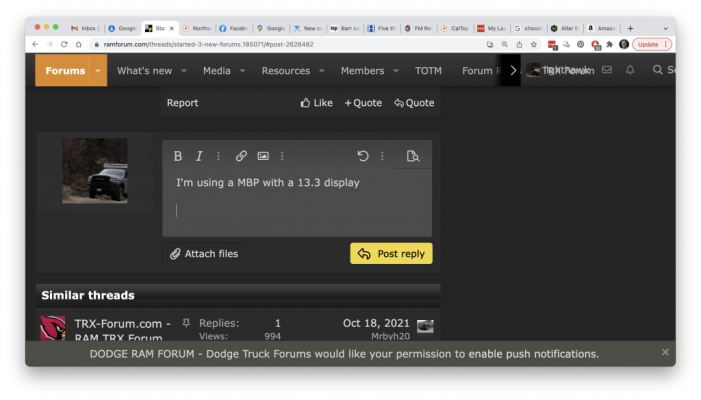The image size is (701, 400).
Task: Reply to the post using the arrow Quote
Action: [414, 103]
